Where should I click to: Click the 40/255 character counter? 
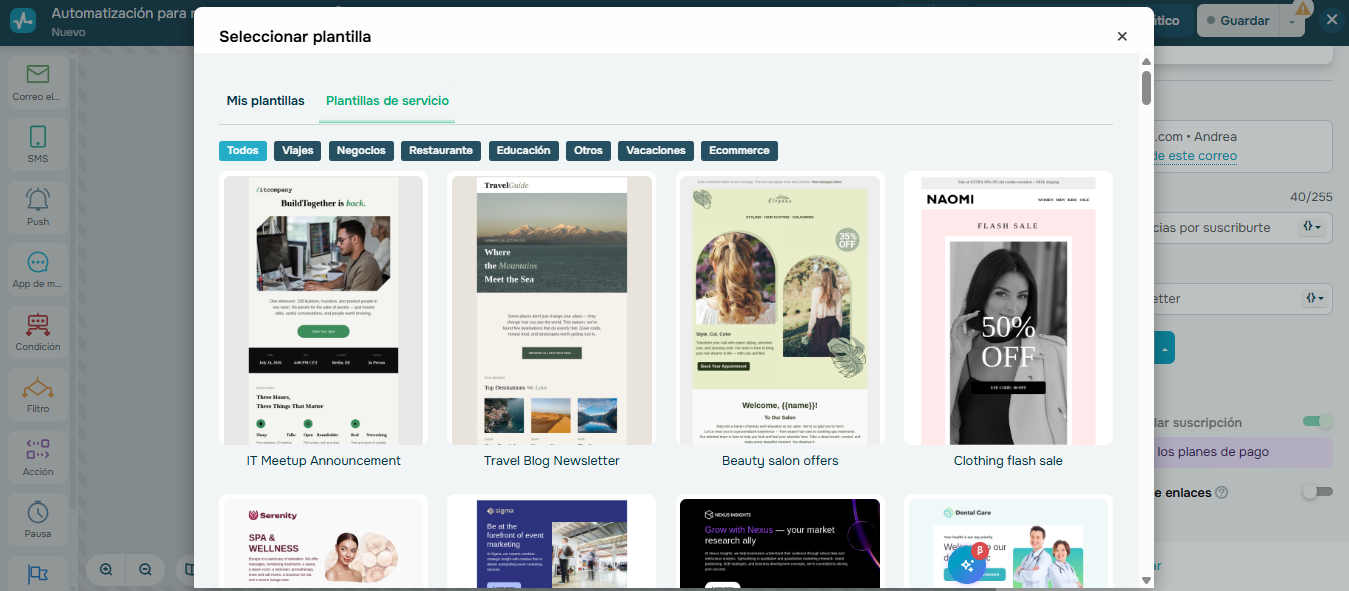click(1311, 197)
